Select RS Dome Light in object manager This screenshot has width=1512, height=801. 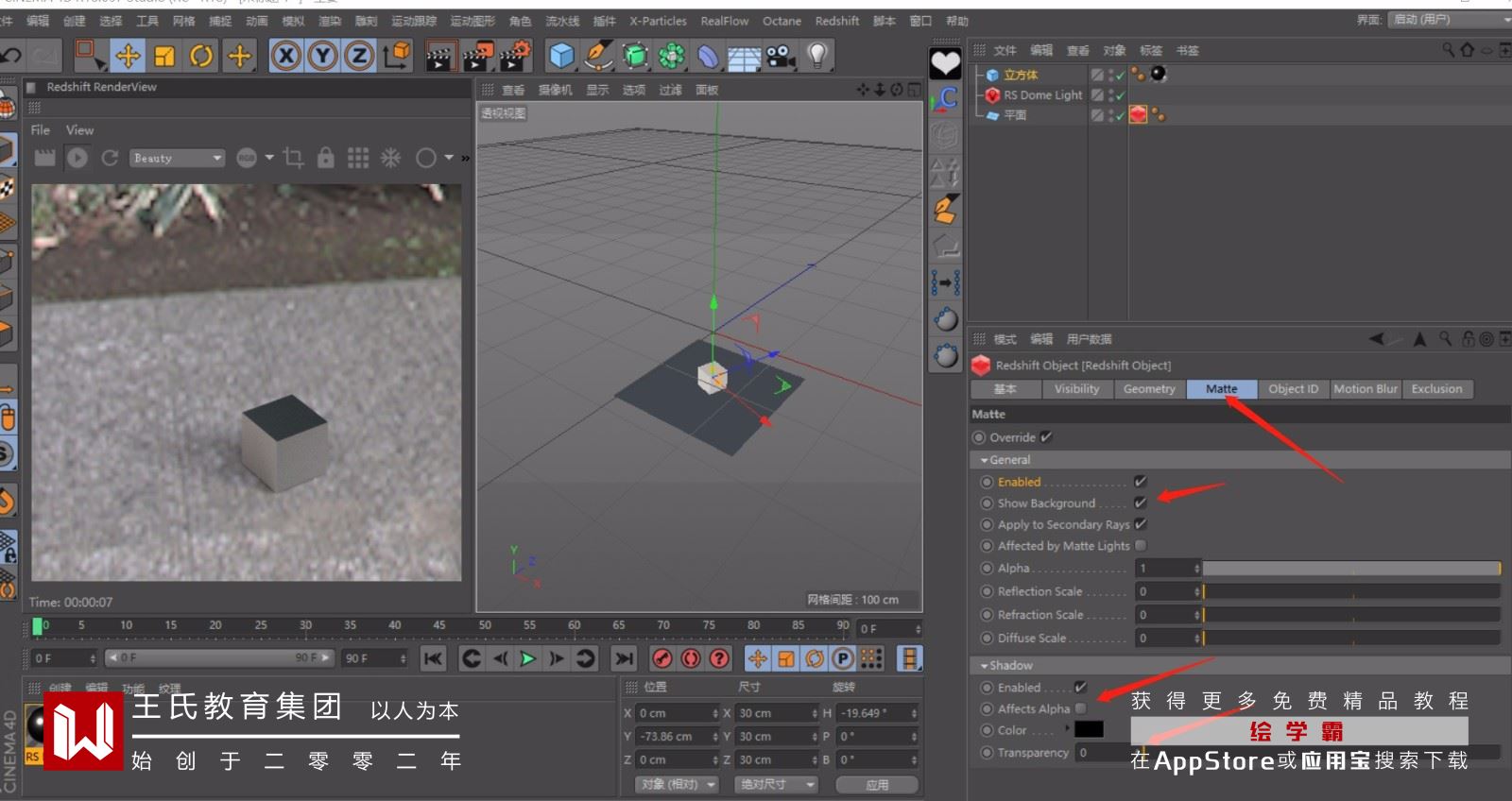click(x=1042, y=95)
